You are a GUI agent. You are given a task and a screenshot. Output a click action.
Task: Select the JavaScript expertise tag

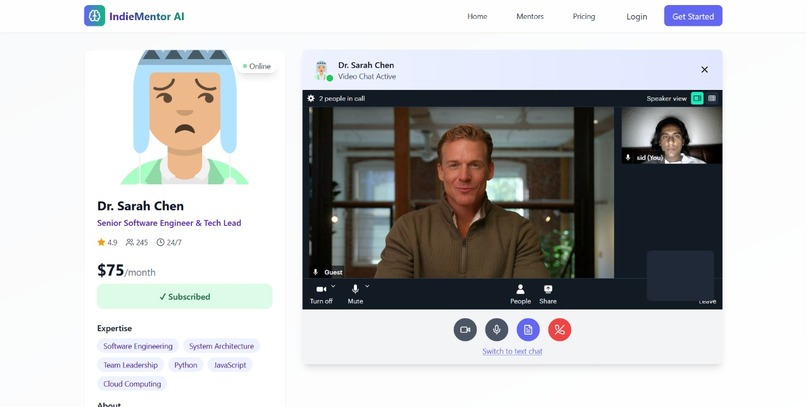click(x=230, y=365)
